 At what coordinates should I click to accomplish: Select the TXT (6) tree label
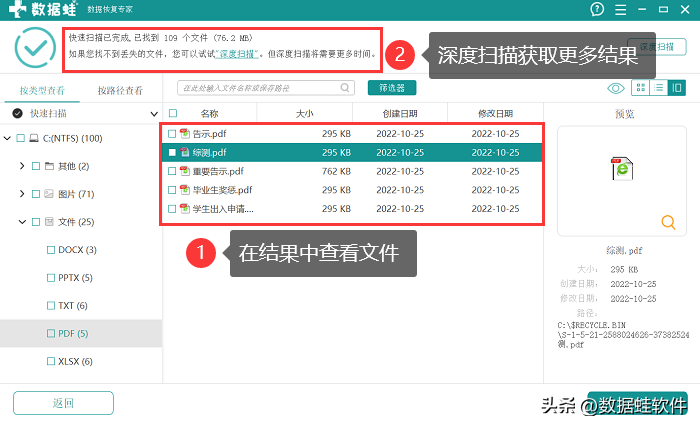tap(73, 306)
